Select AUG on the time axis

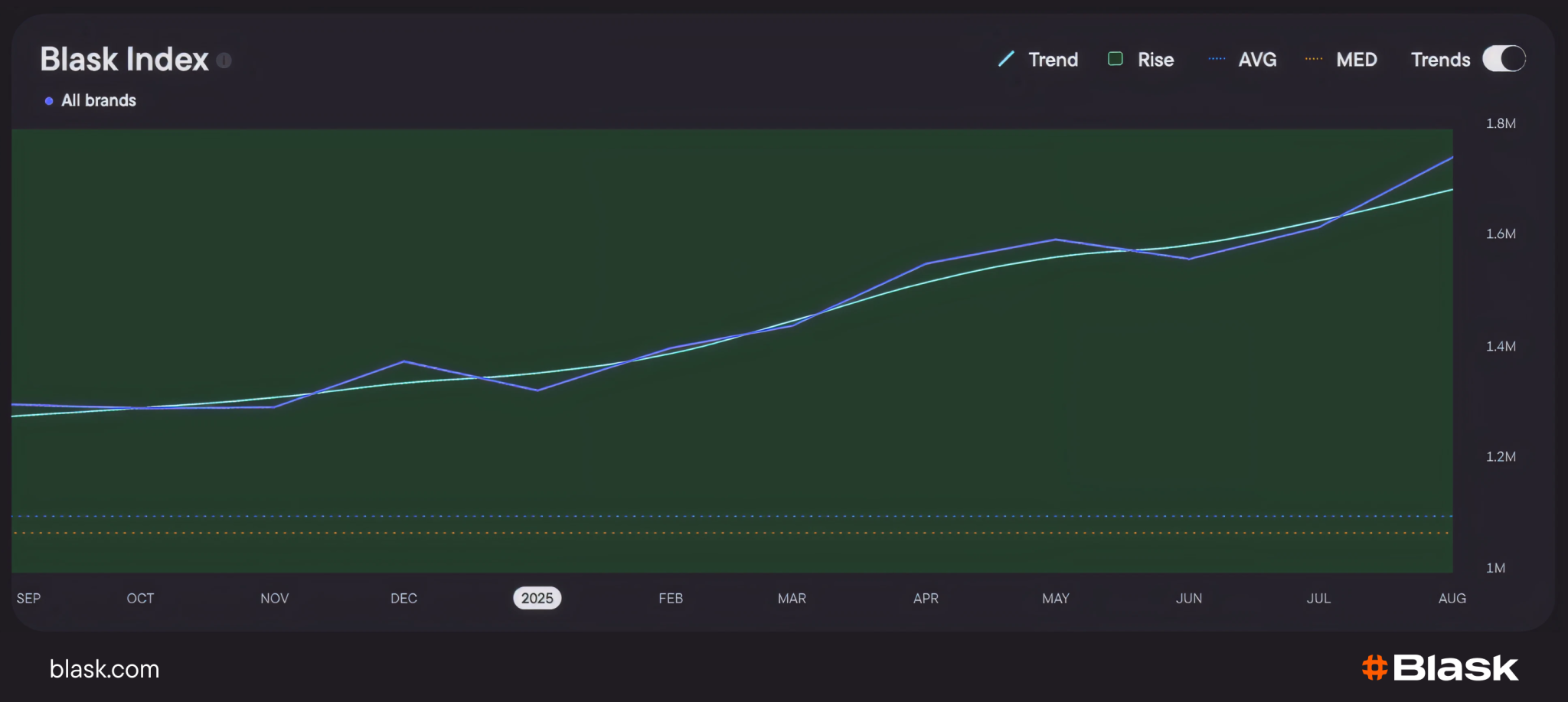click(x=1452, y=598)
